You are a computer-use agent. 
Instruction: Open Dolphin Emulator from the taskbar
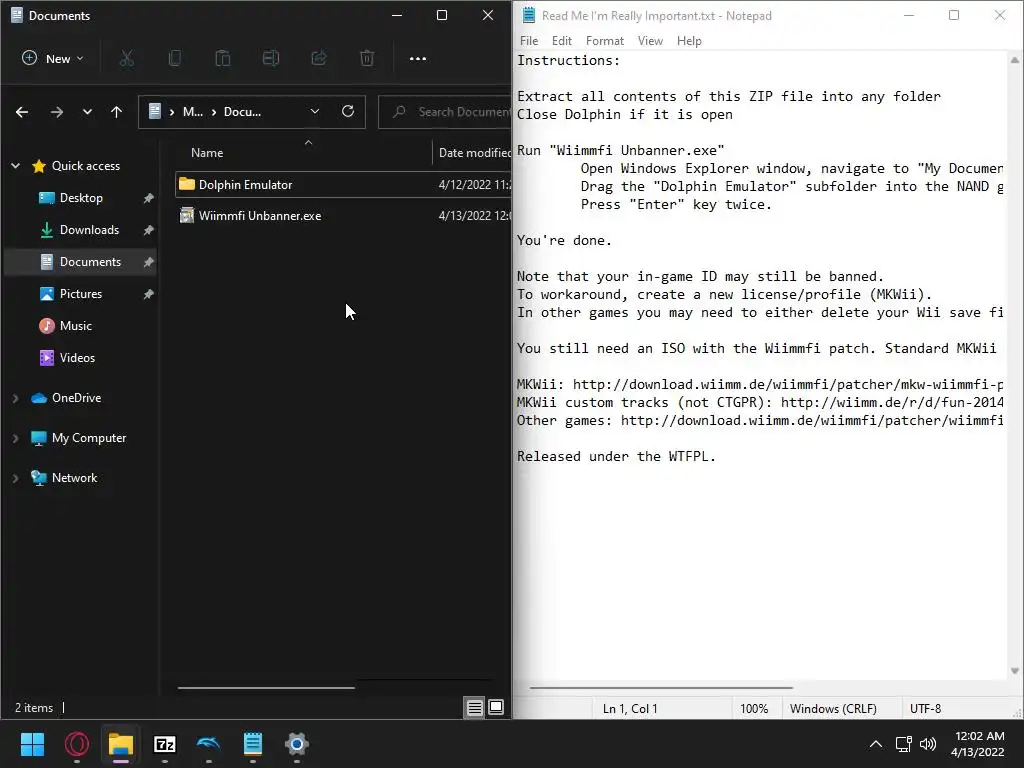[x=208, y=744]
